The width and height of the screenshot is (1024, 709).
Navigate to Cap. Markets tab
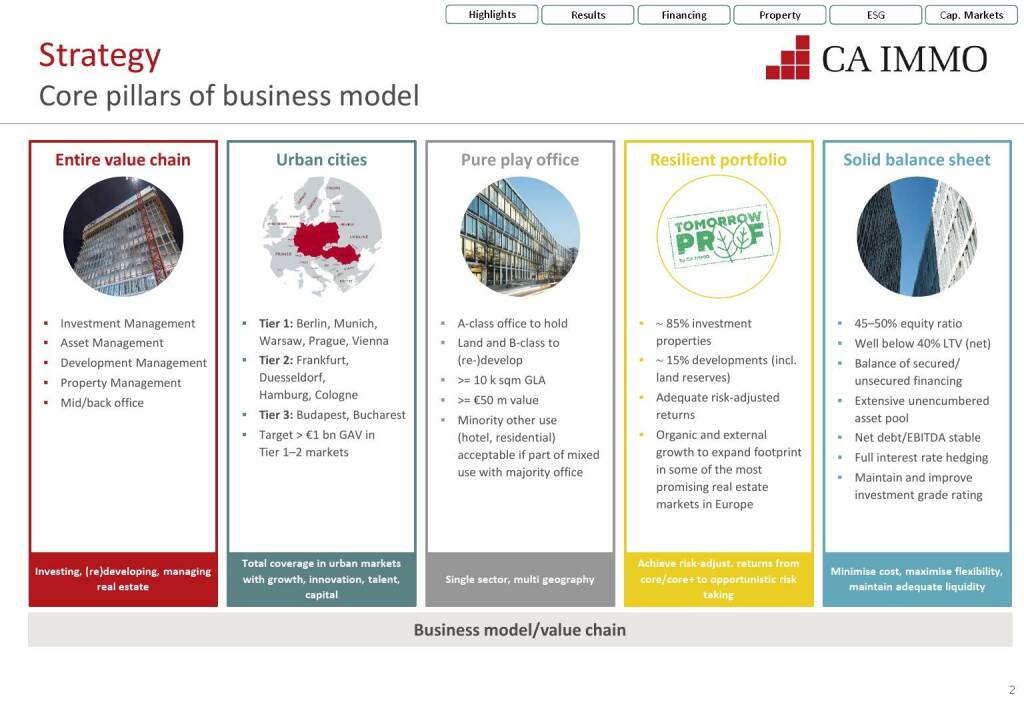(971, 15)
